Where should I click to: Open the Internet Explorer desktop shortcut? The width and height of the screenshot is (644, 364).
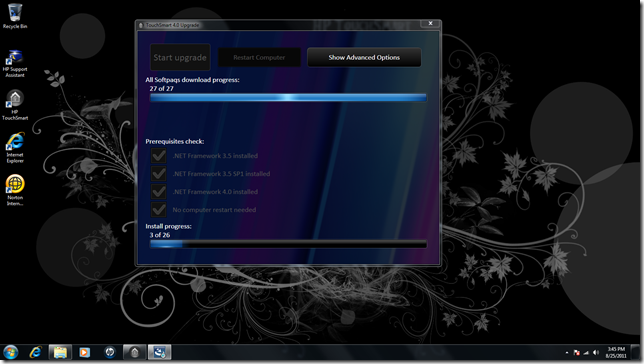pos(15,147)
